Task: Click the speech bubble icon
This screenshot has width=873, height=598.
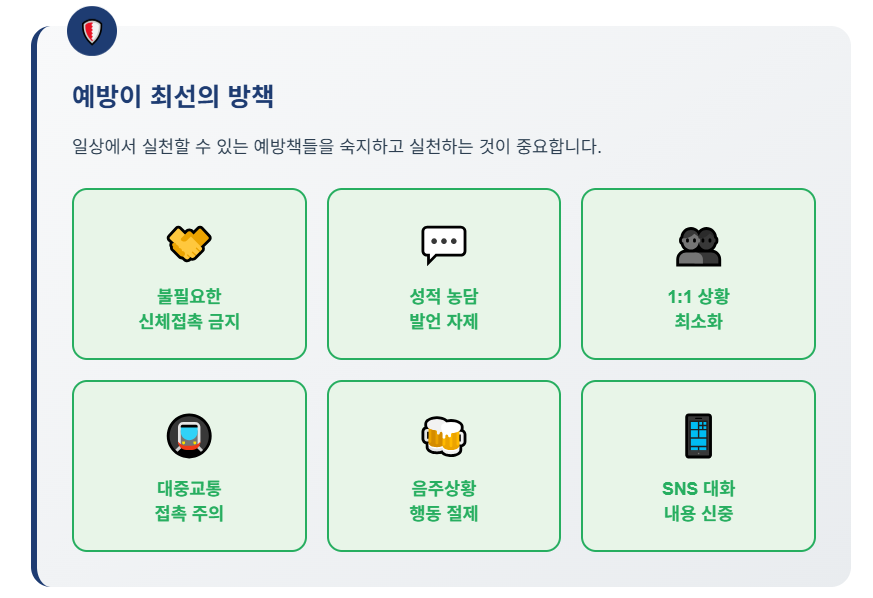Action: (x=443, y=244)
